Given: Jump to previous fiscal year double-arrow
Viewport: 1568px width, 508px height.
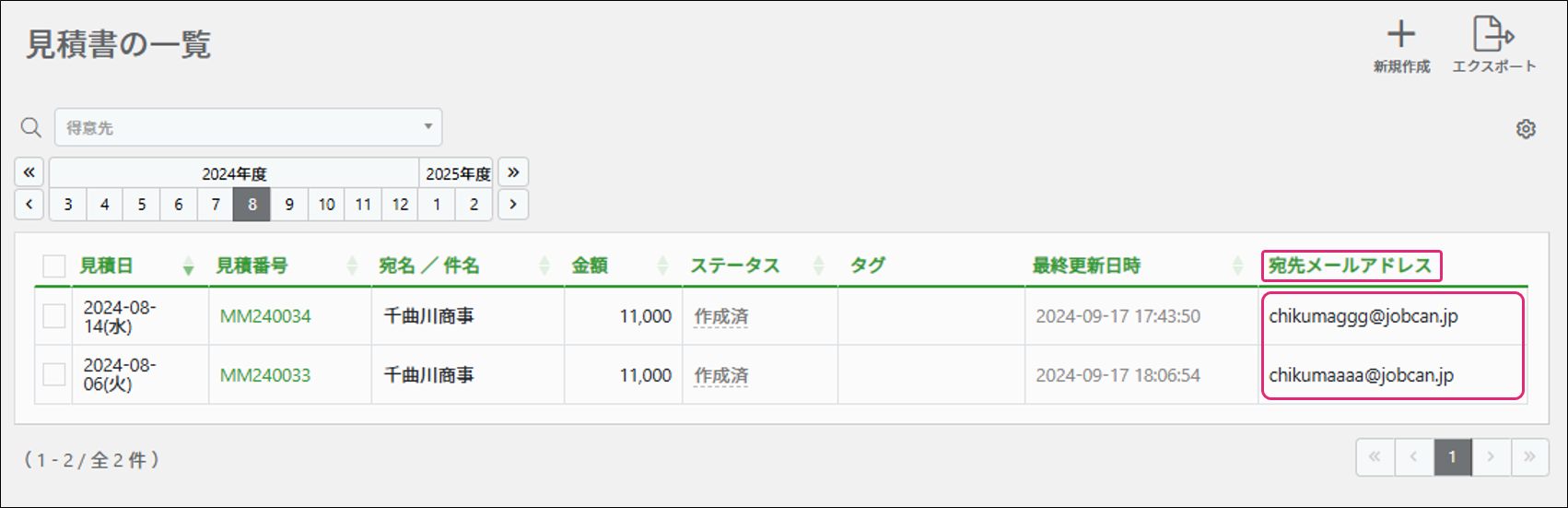Looking at the screenshot, I should [29, 172].
